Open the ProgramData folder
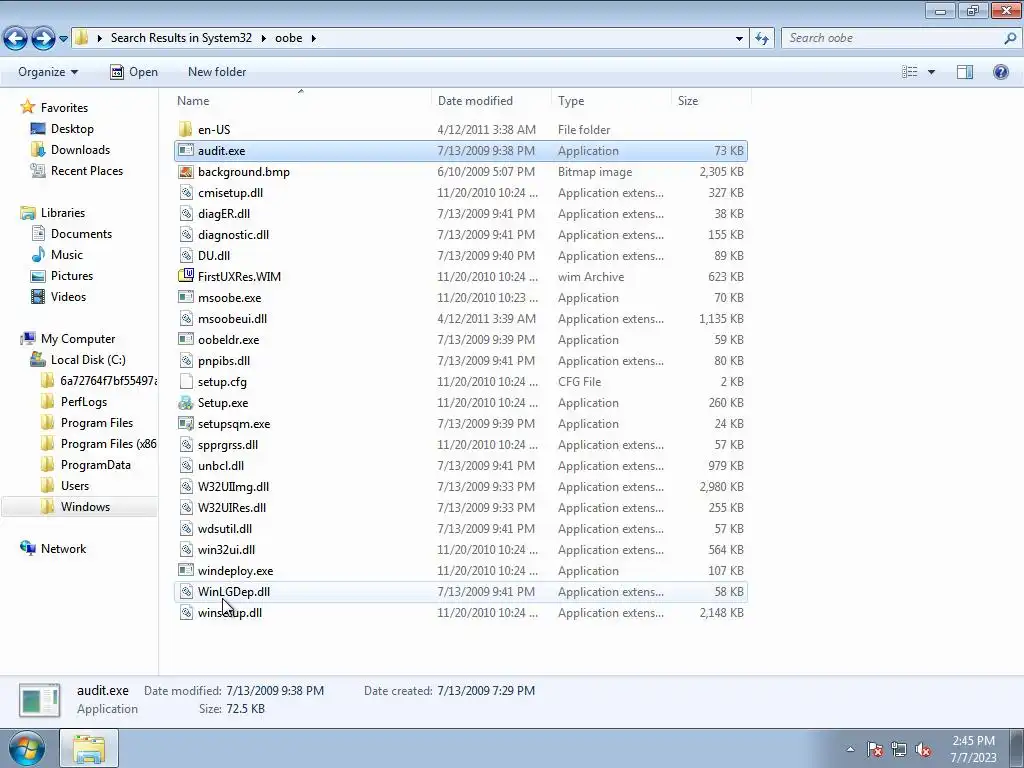This screenshot has height=768, width=1024. (x=95, y=465)
